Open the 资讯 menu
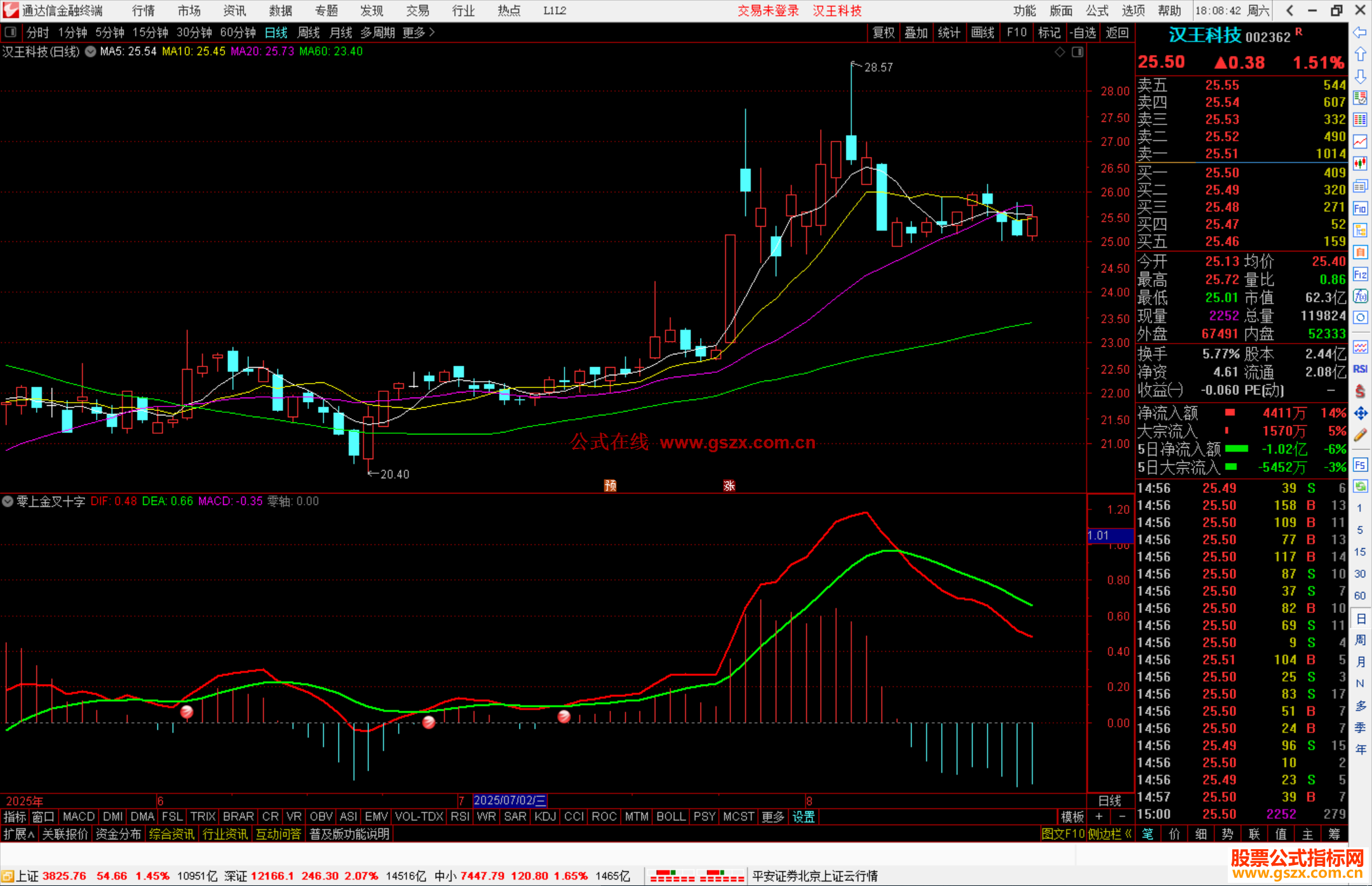Viewport: 1372px width, 886px height. coord(234,11)
